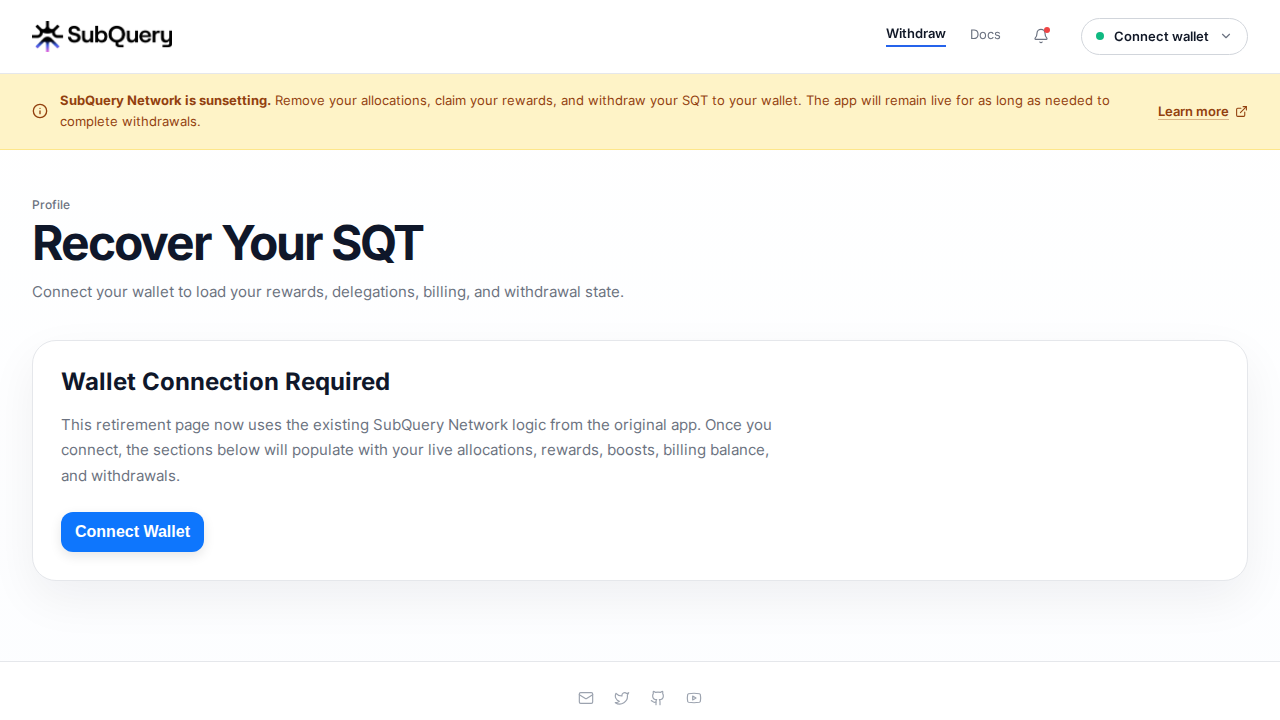
Task: Click the Recover Your SQT heading
Action: pos(227,243)
